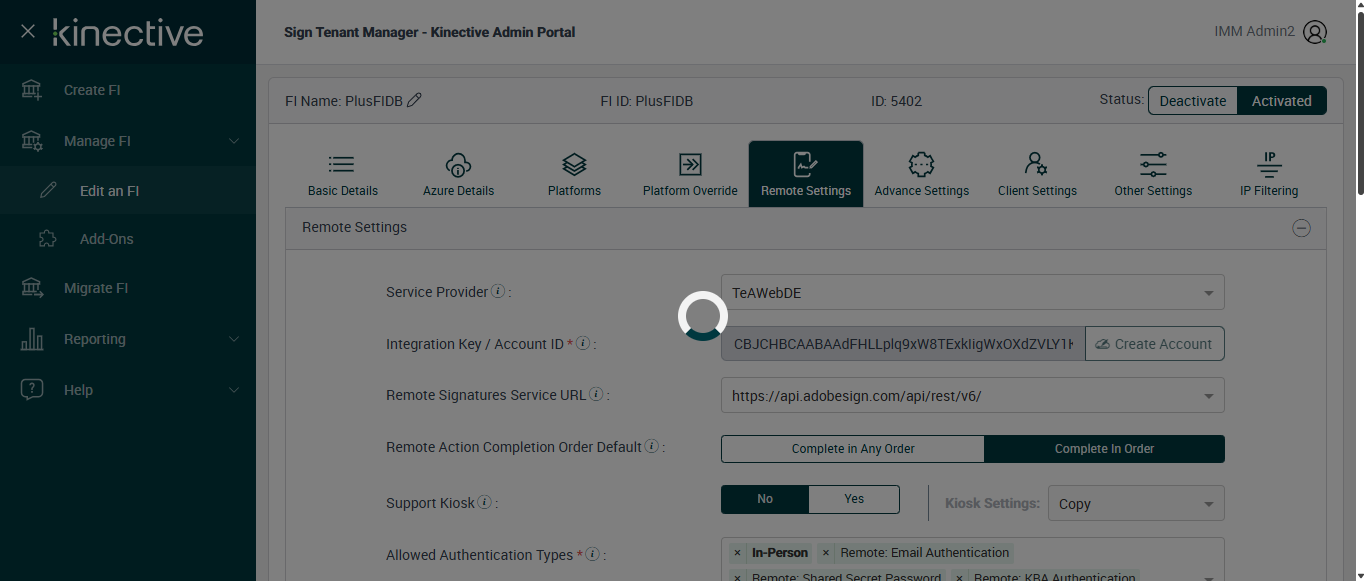The height and width of the screenshot is (581, 1366).
Task: Click IMM Admin2 user name
Action: [x=1255, y=32]
